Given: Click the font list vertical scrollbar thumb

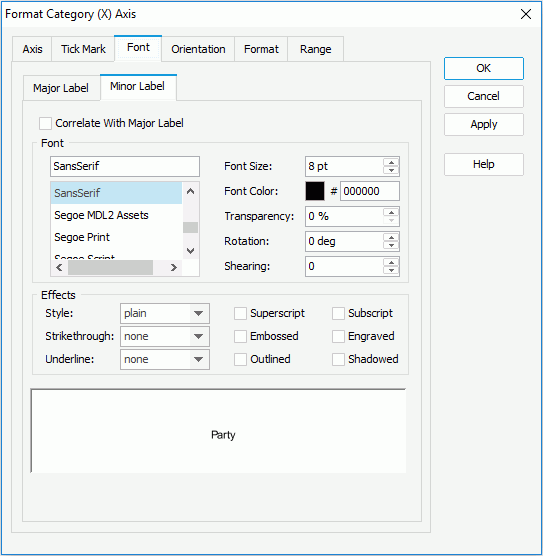Looking at the screenshot, I should click(x=190, y=228).
